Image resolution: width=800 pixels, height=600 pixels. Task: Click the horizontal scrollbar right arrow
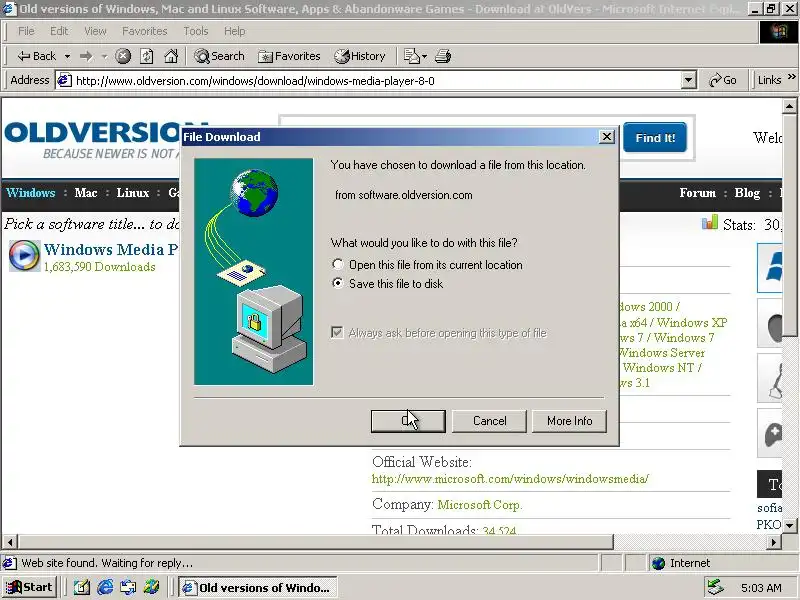[774, 541]
